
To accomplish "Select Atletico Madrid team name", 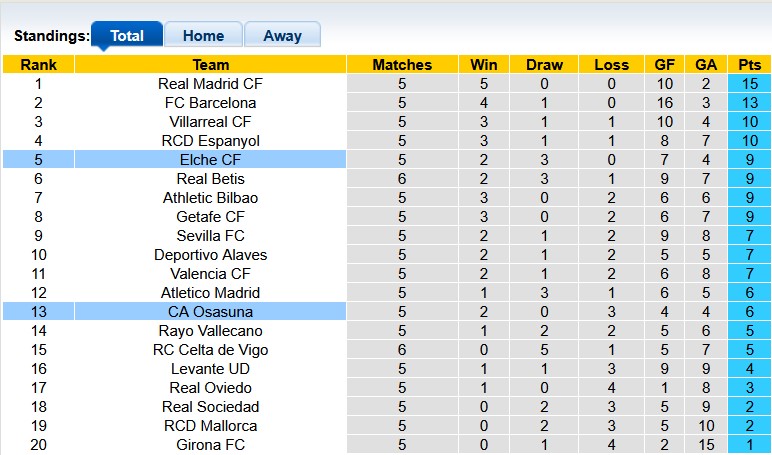I will click(210, 293).
